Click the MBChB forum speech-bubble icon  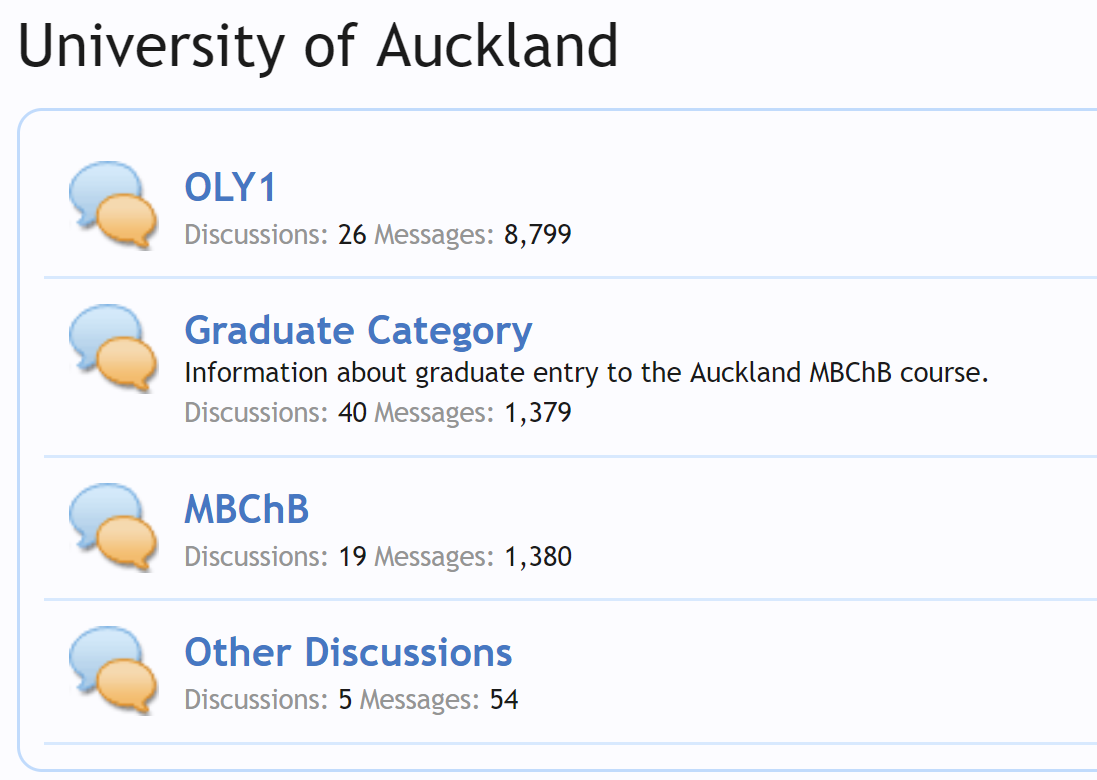tap(113, 527)
